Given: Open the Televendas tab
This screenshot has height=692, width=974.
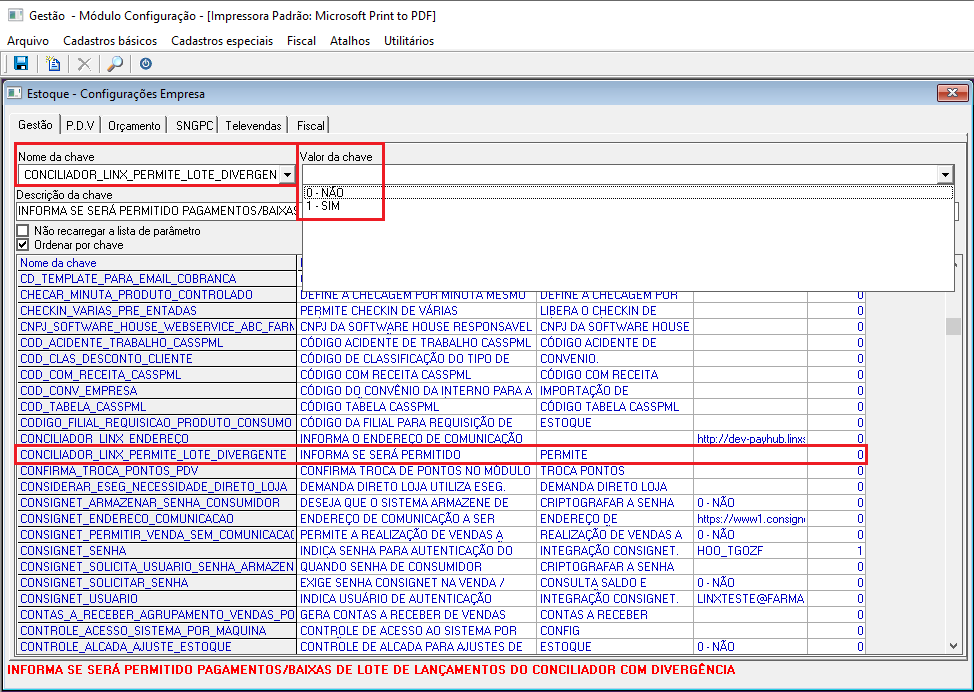Looking at the screenshot, I should 253,126.
